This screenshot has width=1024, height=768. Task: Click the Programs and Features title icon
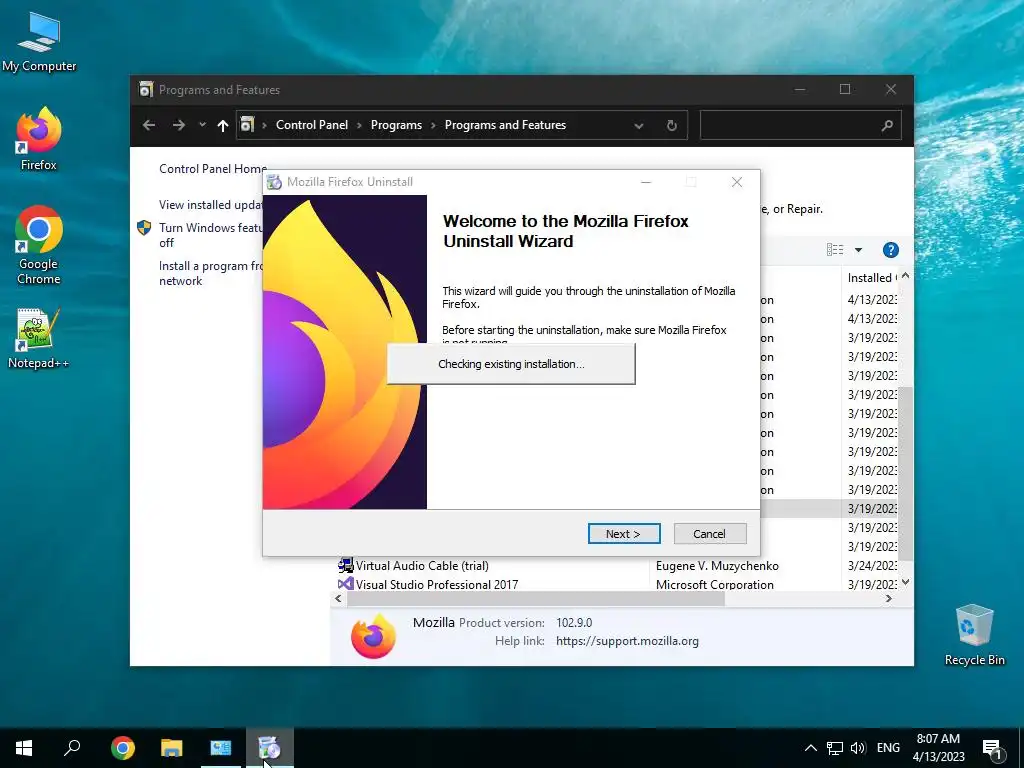(x=146, y=89)
